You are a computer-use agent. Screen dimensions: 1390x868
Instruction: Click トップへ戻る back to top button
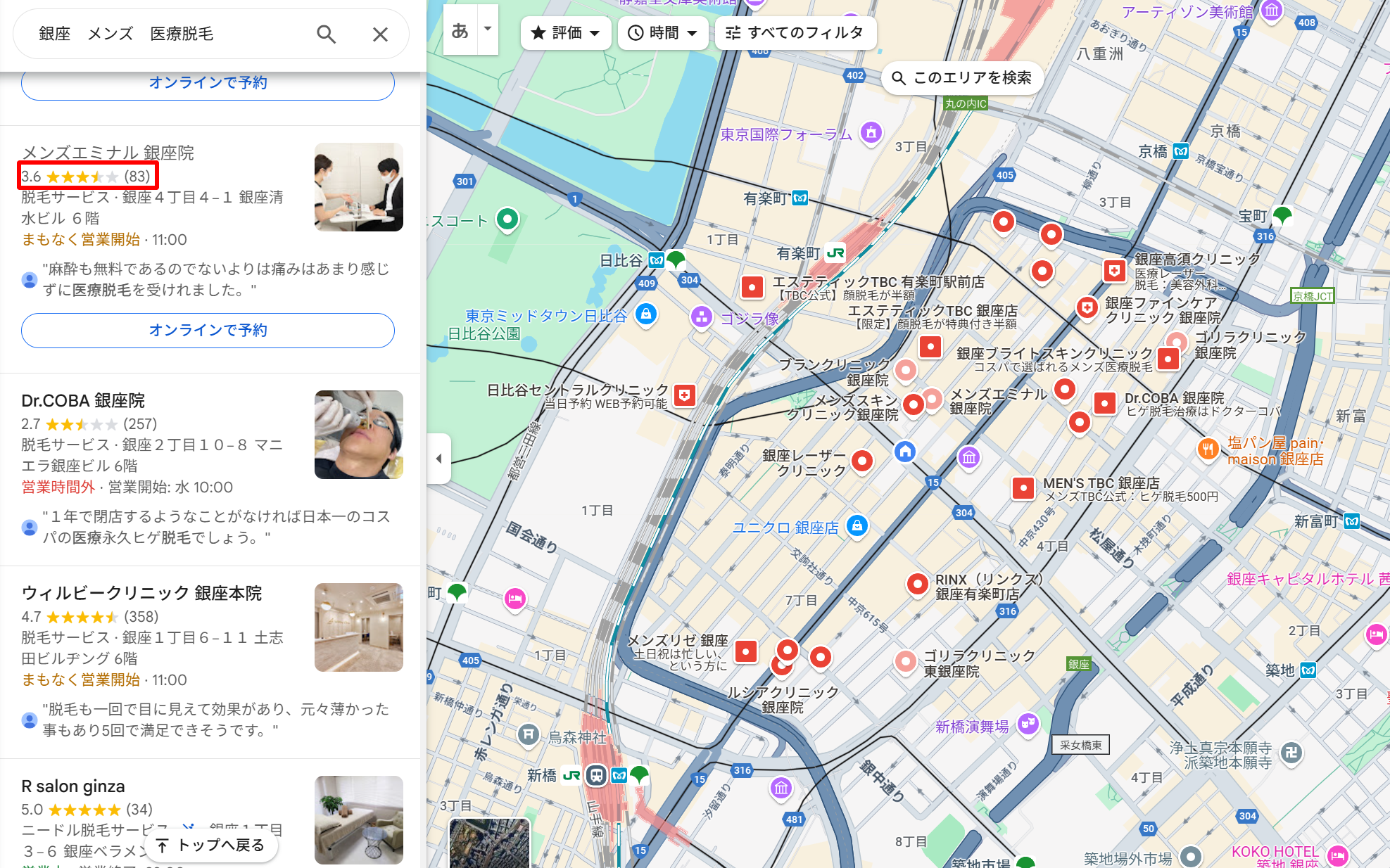tap(210, 845)
